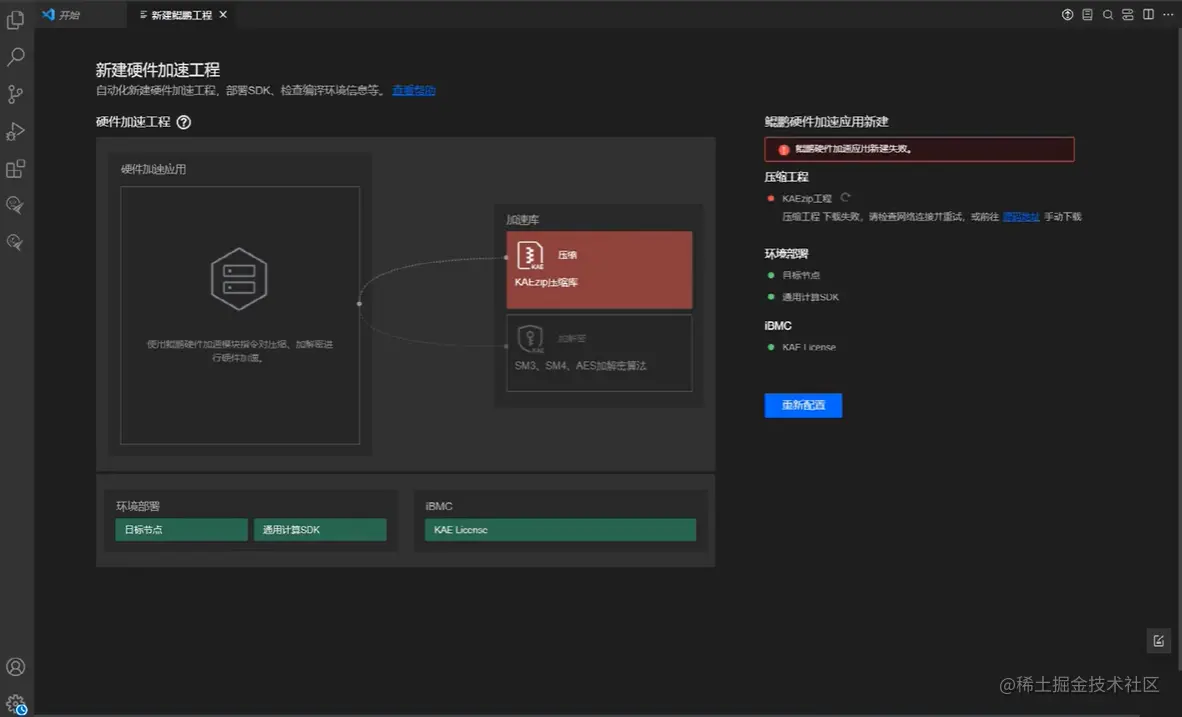Click the help question mark beside 硬件加速工程

(184, 122)
